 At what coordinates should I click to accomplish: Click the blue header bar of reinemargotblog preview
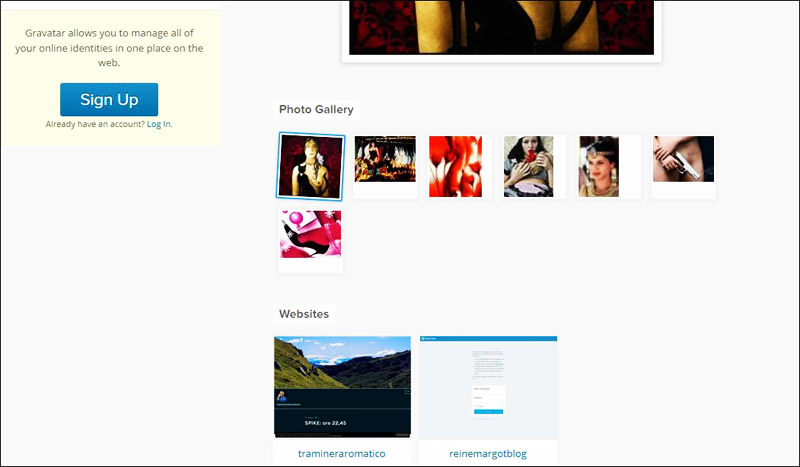488,339
